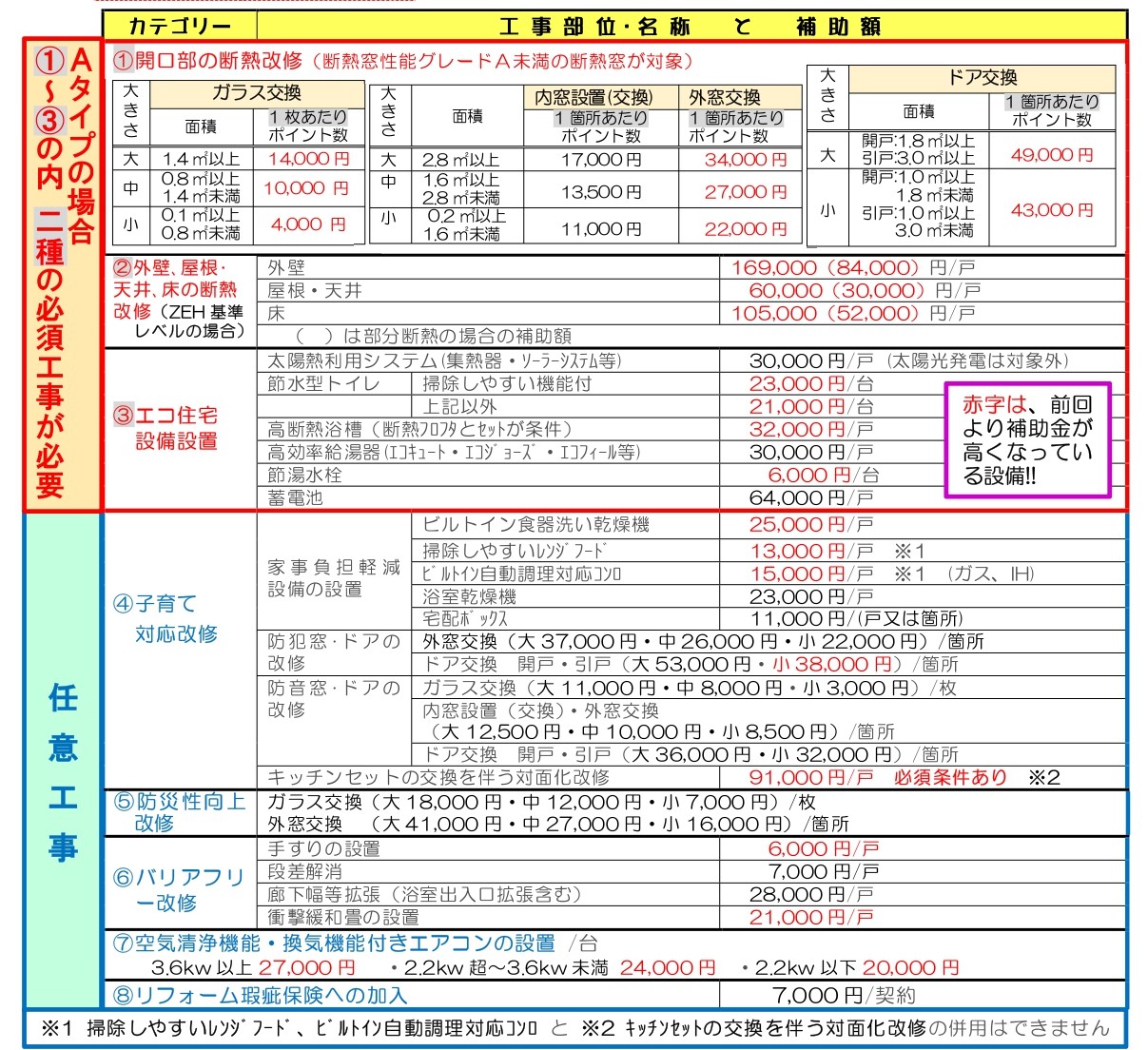Click the '13,000円/戸' range hood amount
The height and width of the screenshot is (1050, 1148).
pyautogui.click(x=811, y=551)
